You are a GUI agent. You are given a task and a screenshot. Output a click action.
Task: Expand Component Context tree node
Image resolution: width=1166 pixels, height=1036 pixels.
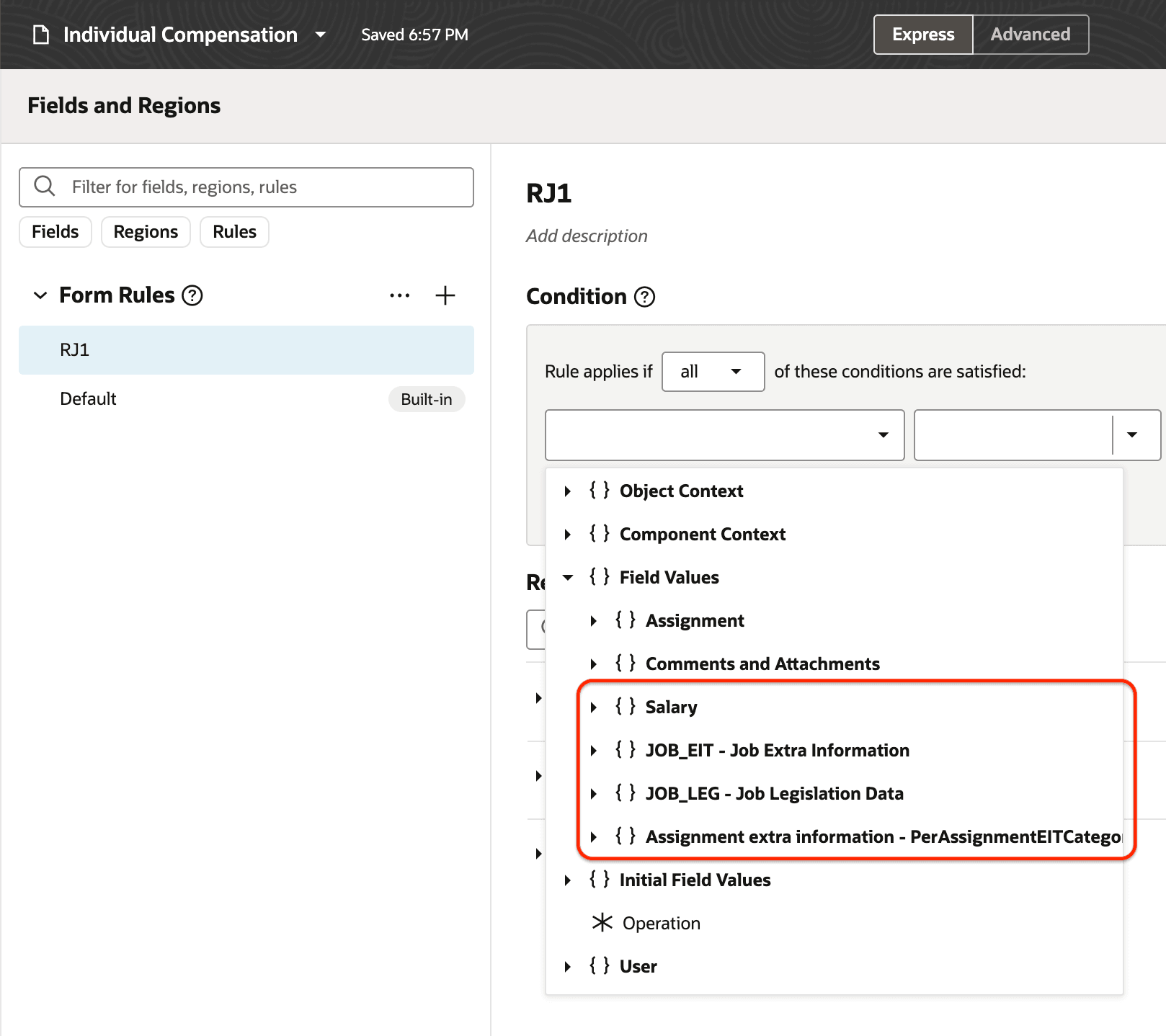[x=568, y=535]
